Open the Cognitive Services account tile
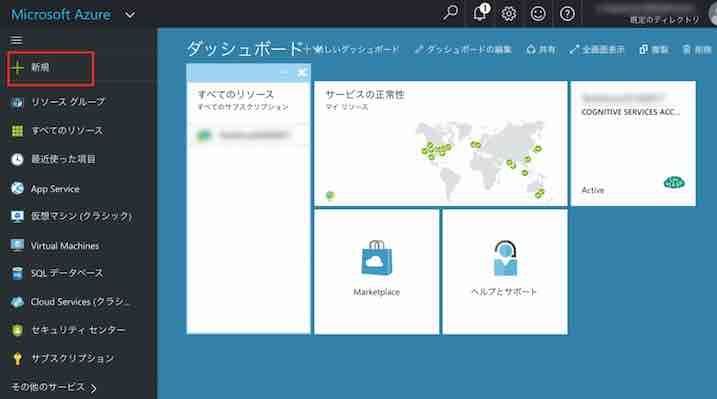Viewport: 717px width, 399px height. click(633, 144)
